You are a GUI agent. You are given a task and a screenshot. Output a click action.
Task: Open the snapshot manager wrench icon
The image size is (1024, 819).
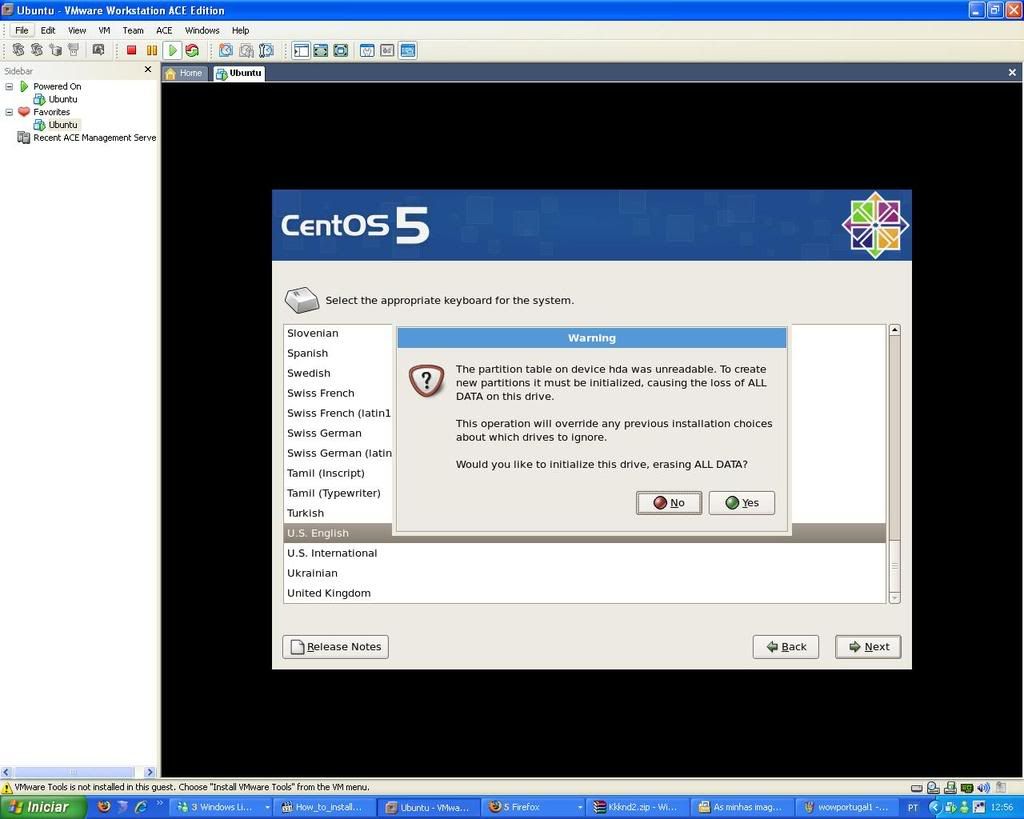click(266, 50)
